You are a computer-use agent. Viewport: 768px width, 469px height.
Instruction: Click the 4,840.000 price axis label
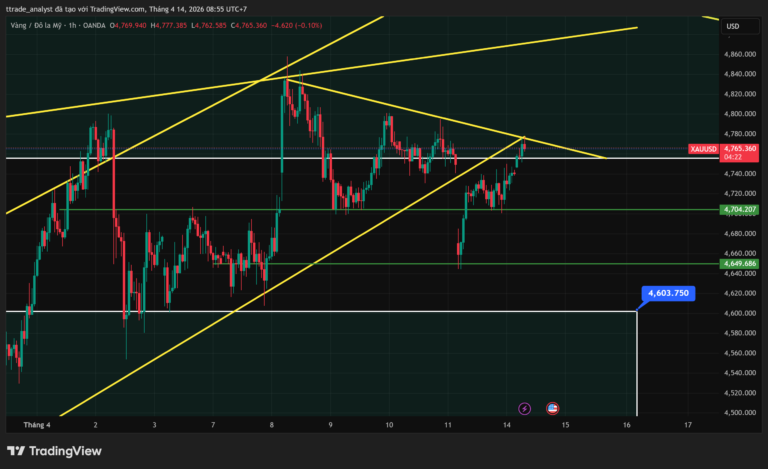point(740,74)
